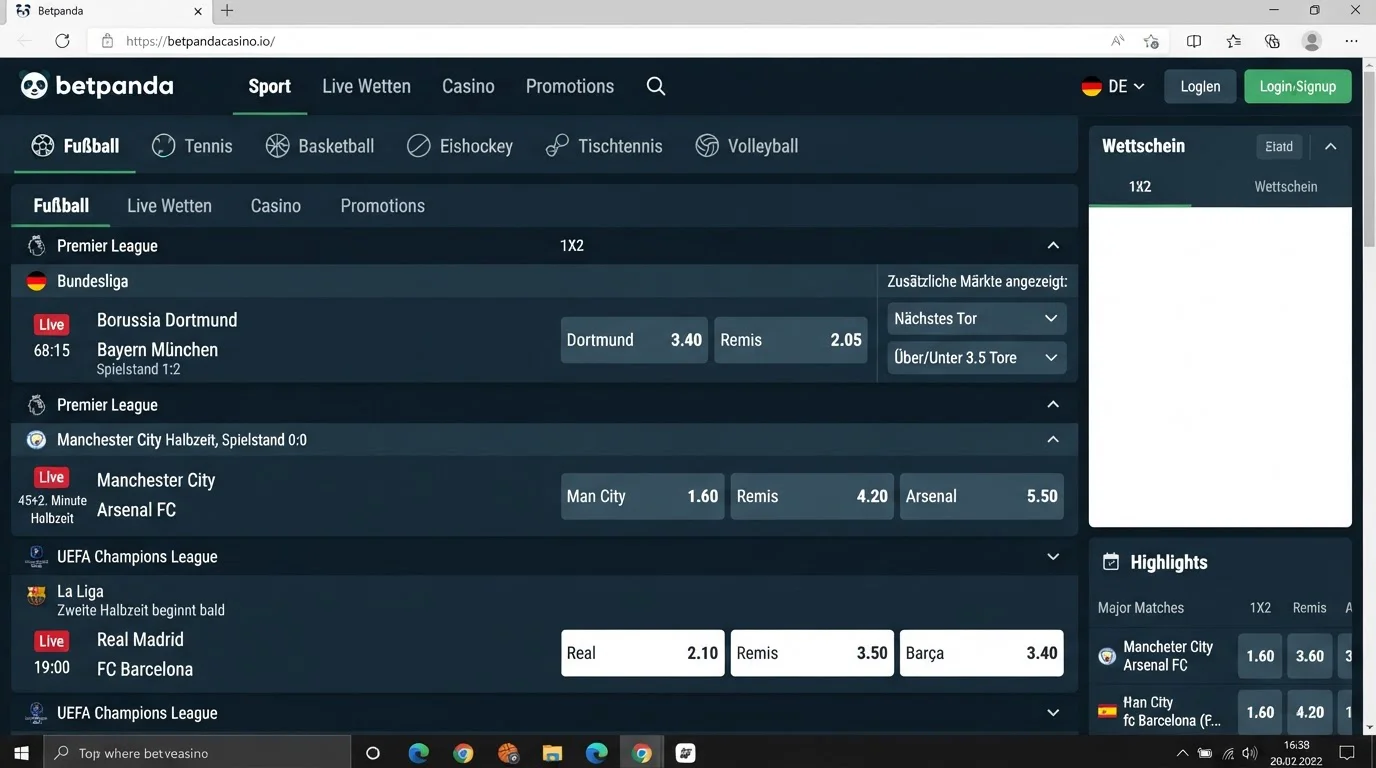1376x768 pixels.
Task: Switch to Live Wetten in top navigation
Action: click(366, 86)
